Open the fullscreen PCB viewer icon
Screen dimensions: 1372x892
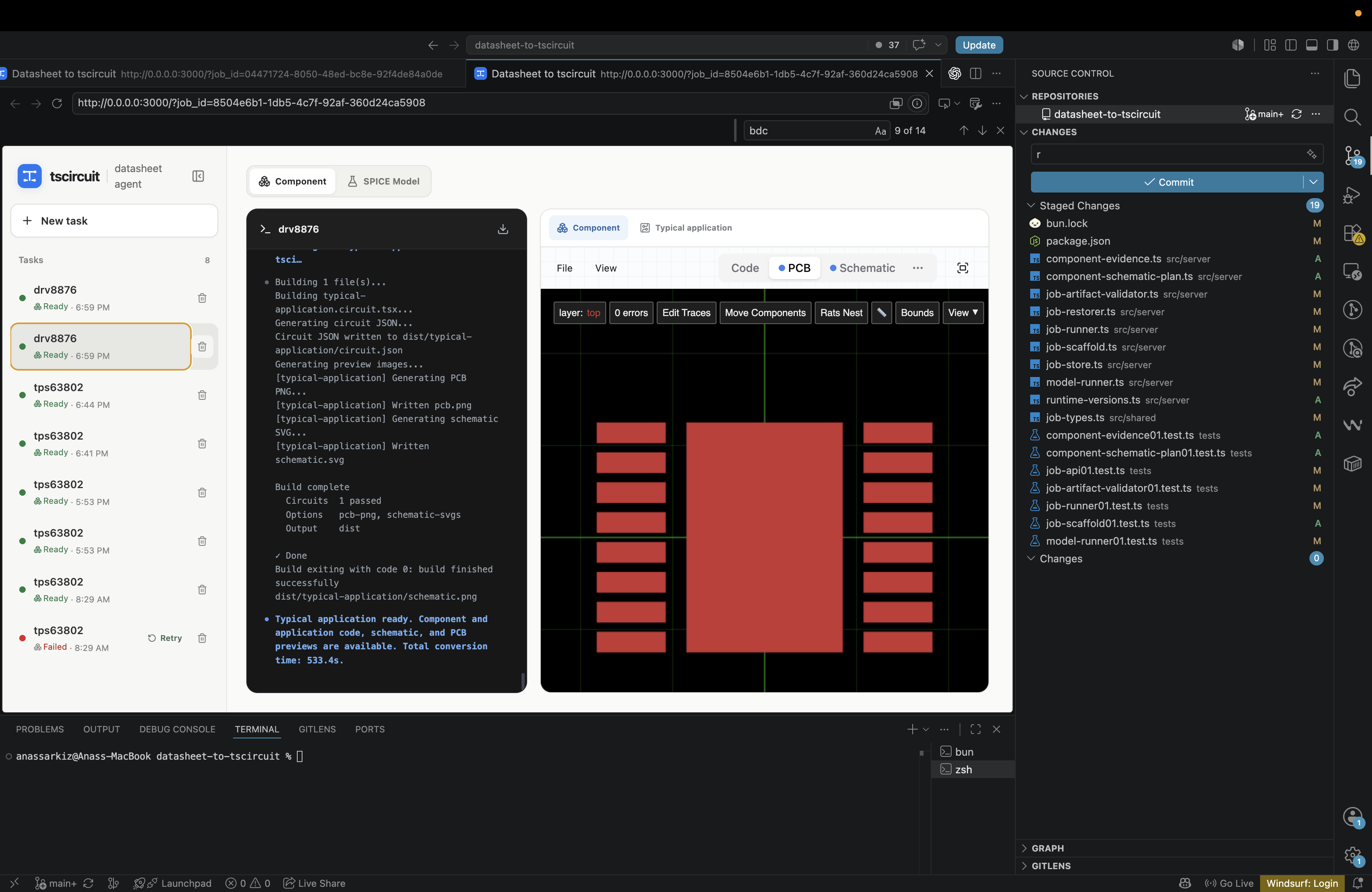(x=962, y=268)
